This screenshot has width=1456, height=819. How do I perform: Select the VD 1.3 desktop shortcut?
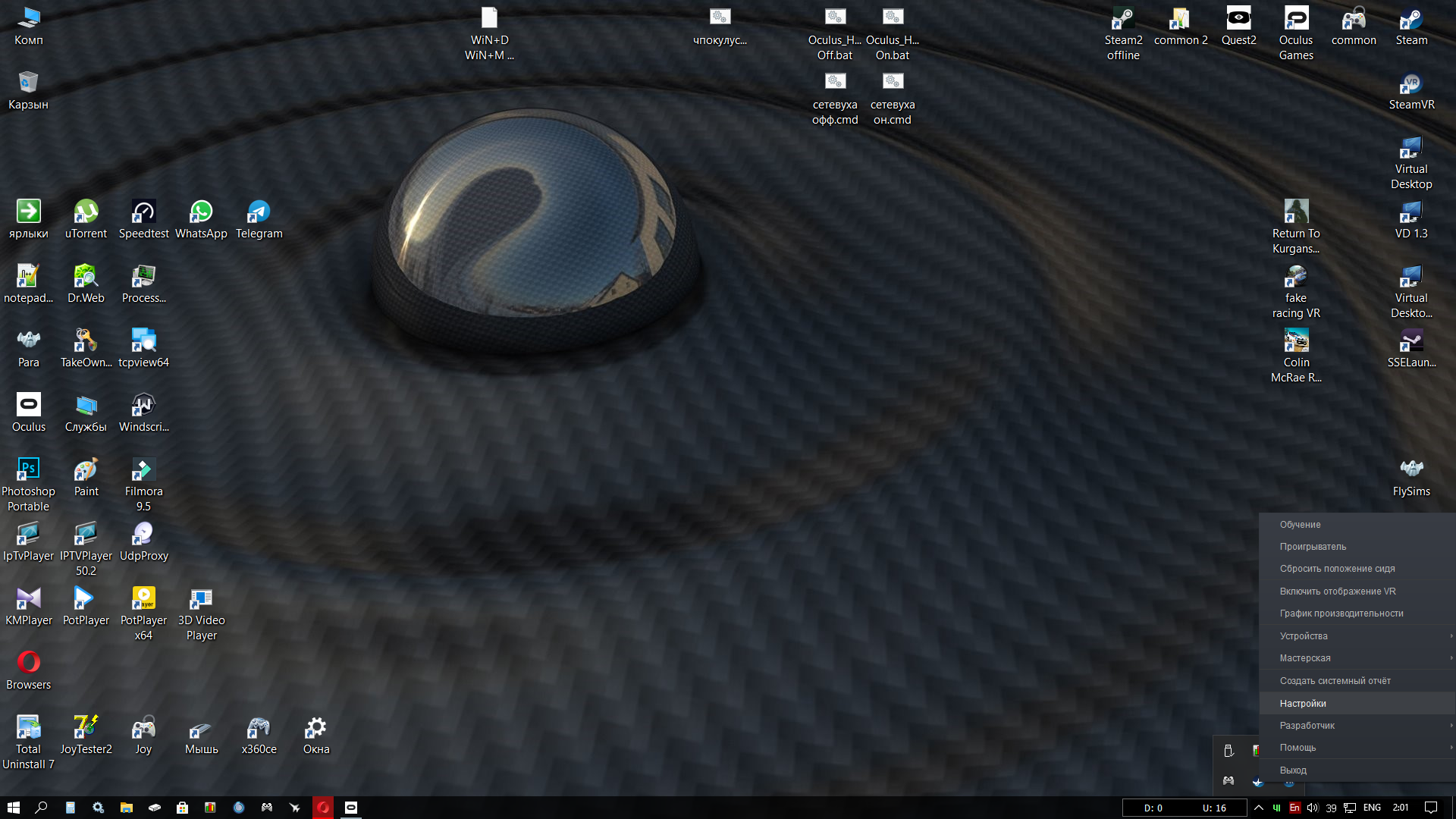click(x=1411, y=219)
